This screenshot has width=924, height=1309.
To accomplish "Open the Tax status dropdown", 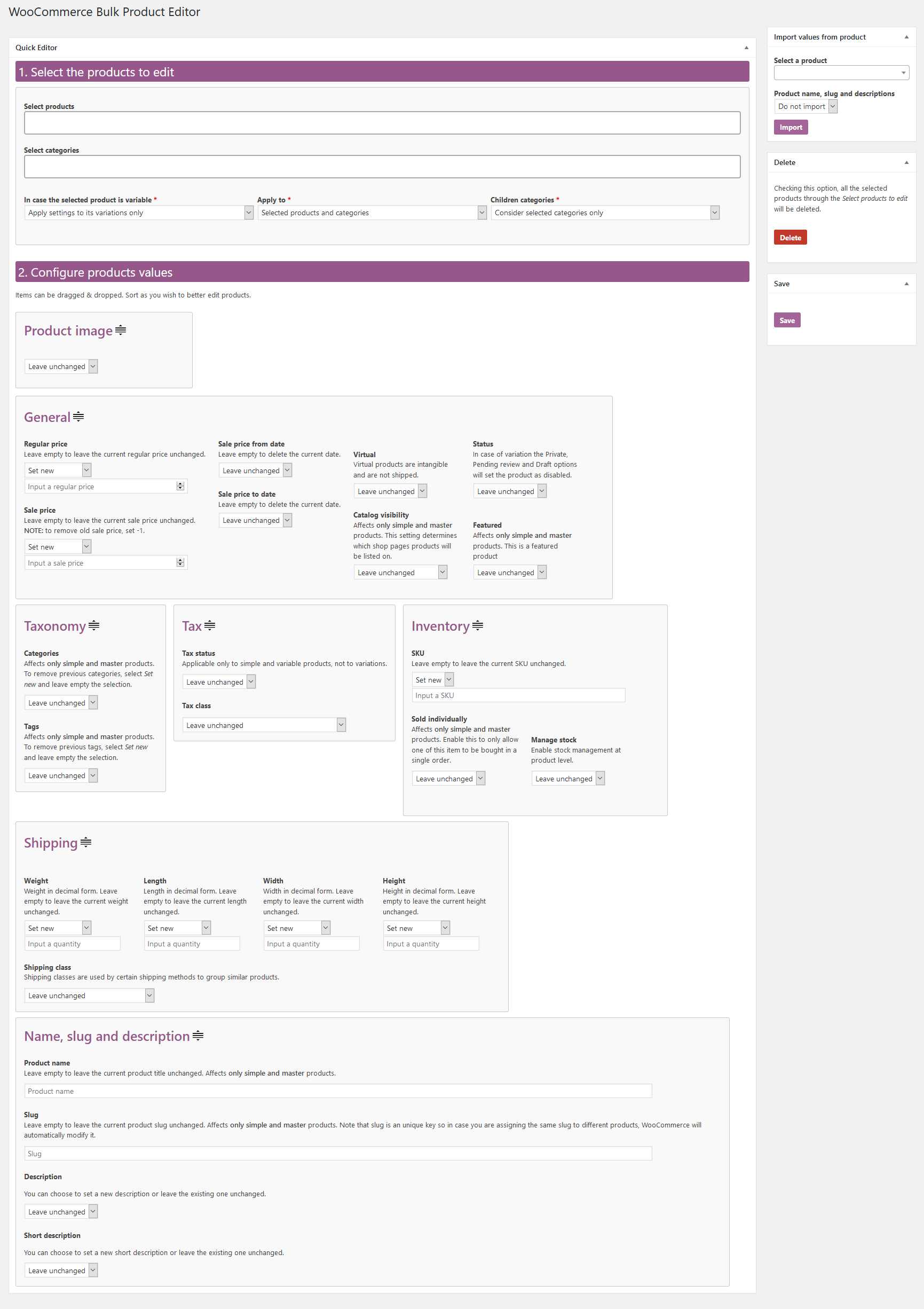I will coord(219,682).
